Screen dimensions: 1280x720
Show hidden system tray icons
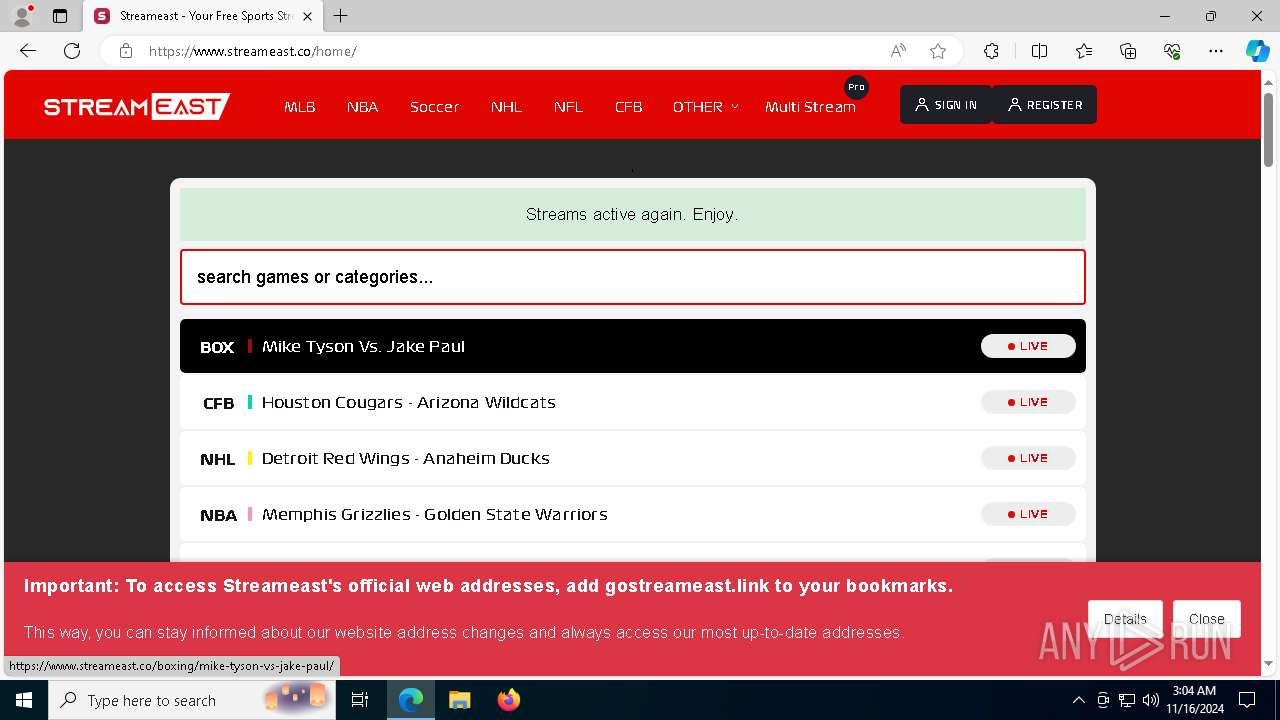pos(1078,700)
